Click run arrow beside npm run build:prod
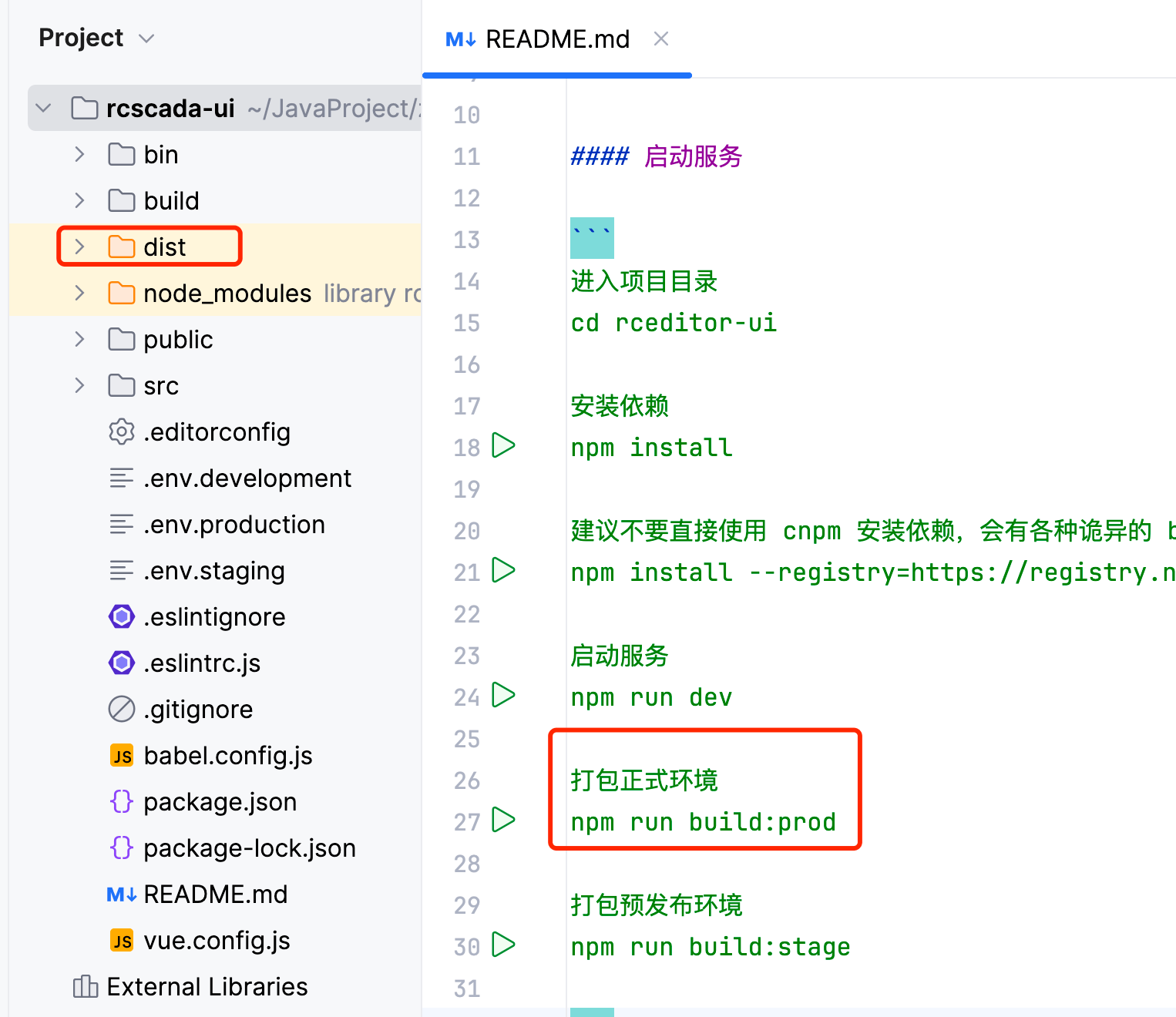1176x1017 pixels. click(503, 820)
